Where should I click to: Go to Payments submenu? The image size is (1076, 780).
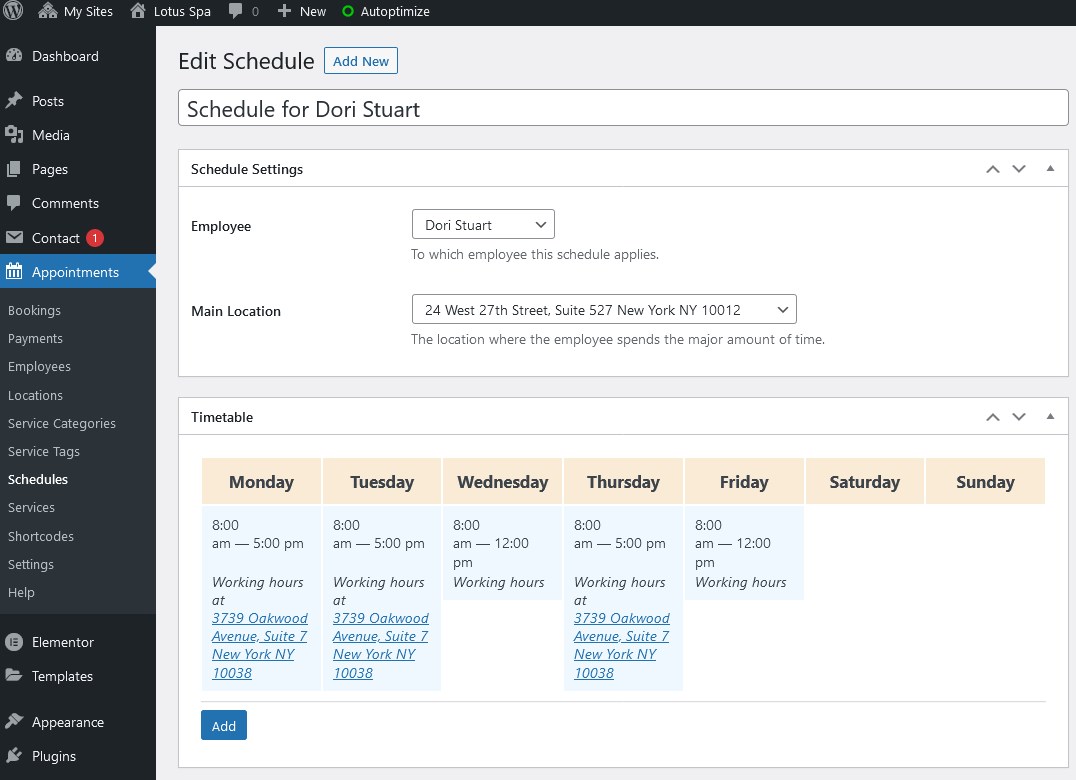point(35,338)
